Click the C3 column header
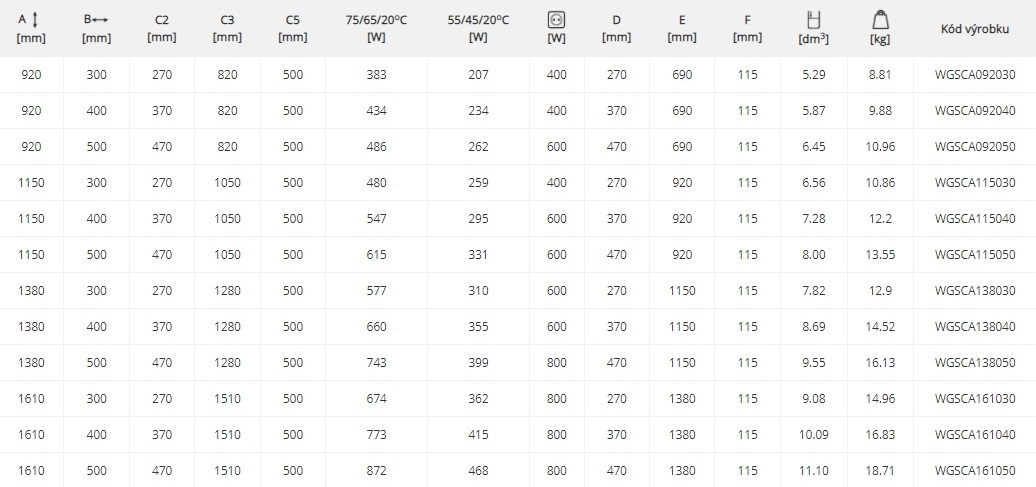 pyautogui.click(x=227, y=28)
